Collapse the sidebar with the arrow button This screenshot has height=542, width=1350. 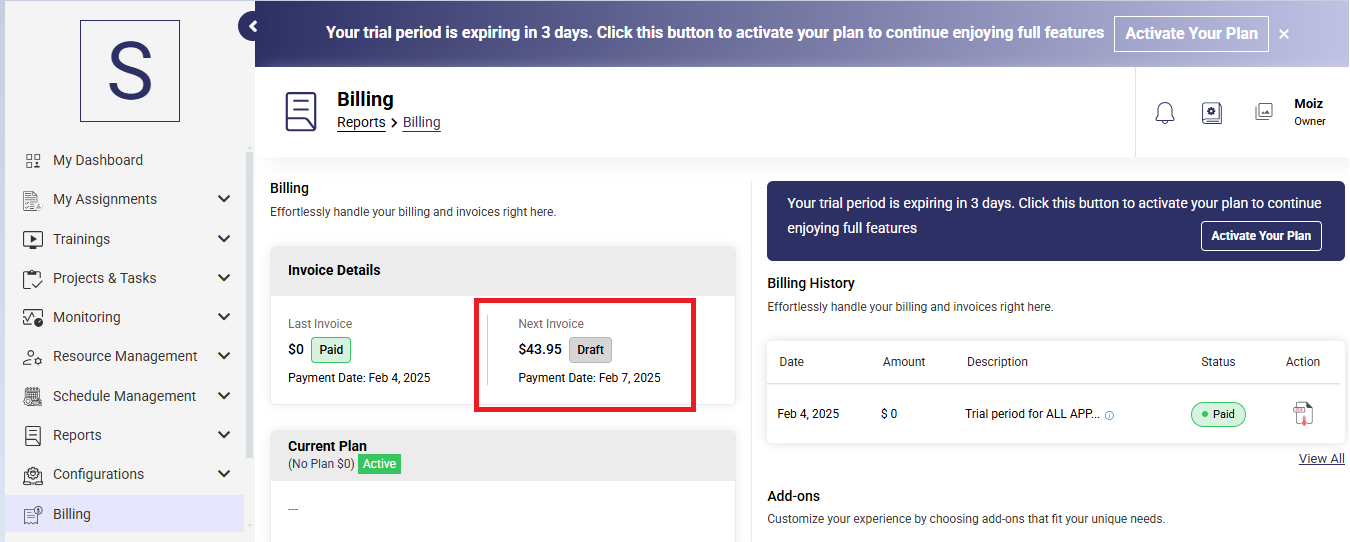point(251,27)
